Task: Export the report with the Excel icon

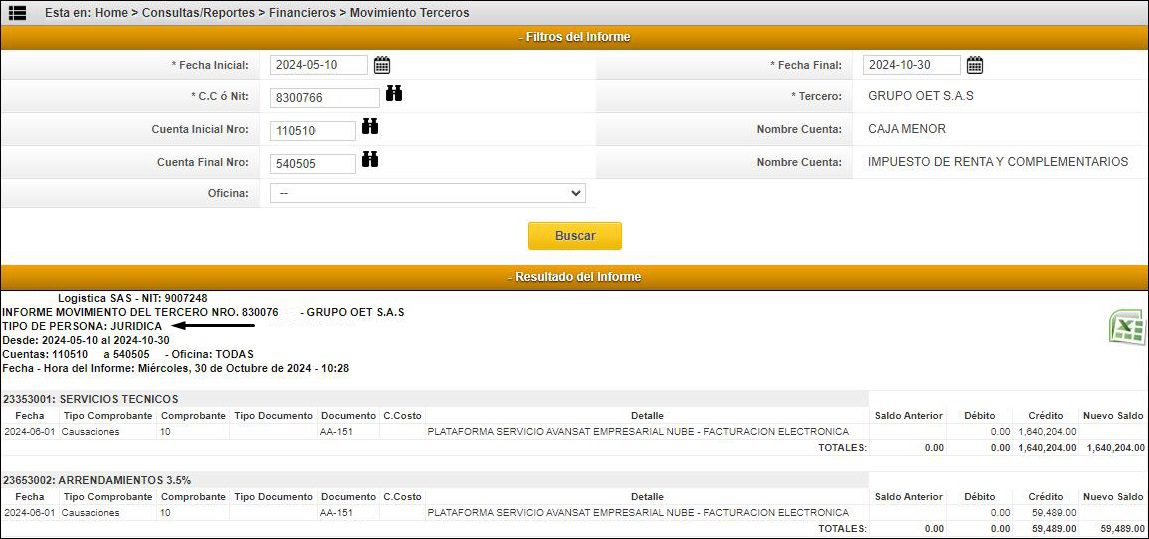Action: click(1126, 327)
